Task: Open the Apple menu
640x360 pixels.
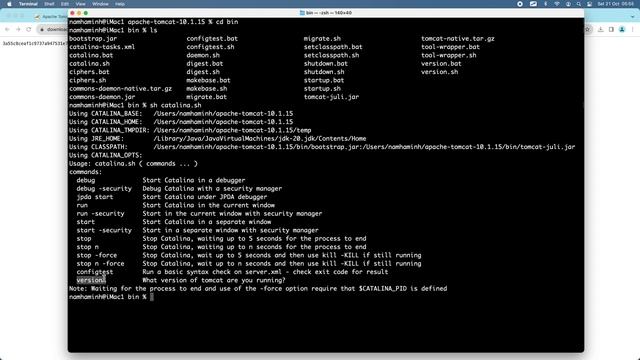Action: [x=9, y=4]
